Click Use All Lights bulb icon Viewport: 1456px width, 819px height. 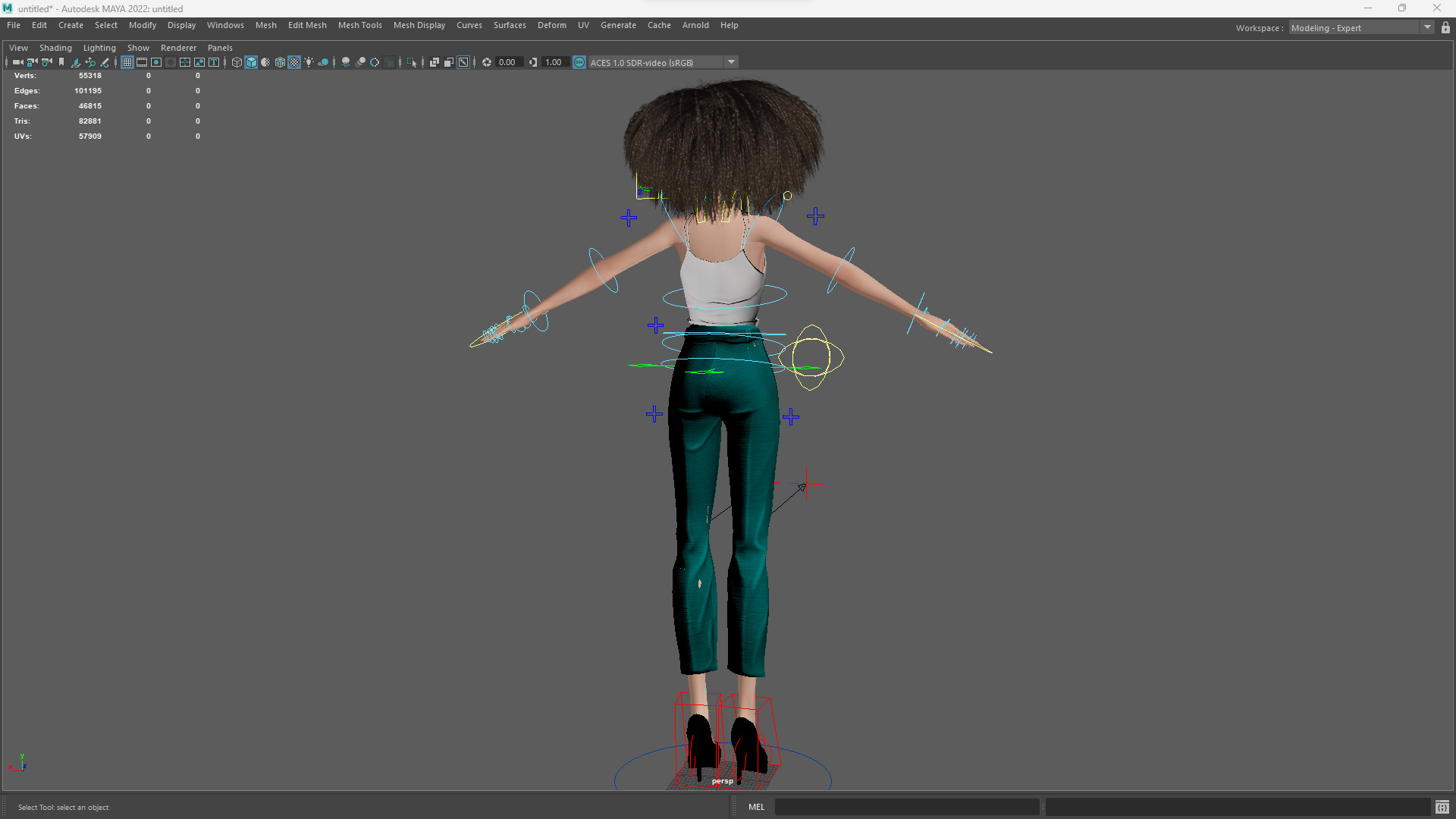pyautogui.click(x=309, y=62)
